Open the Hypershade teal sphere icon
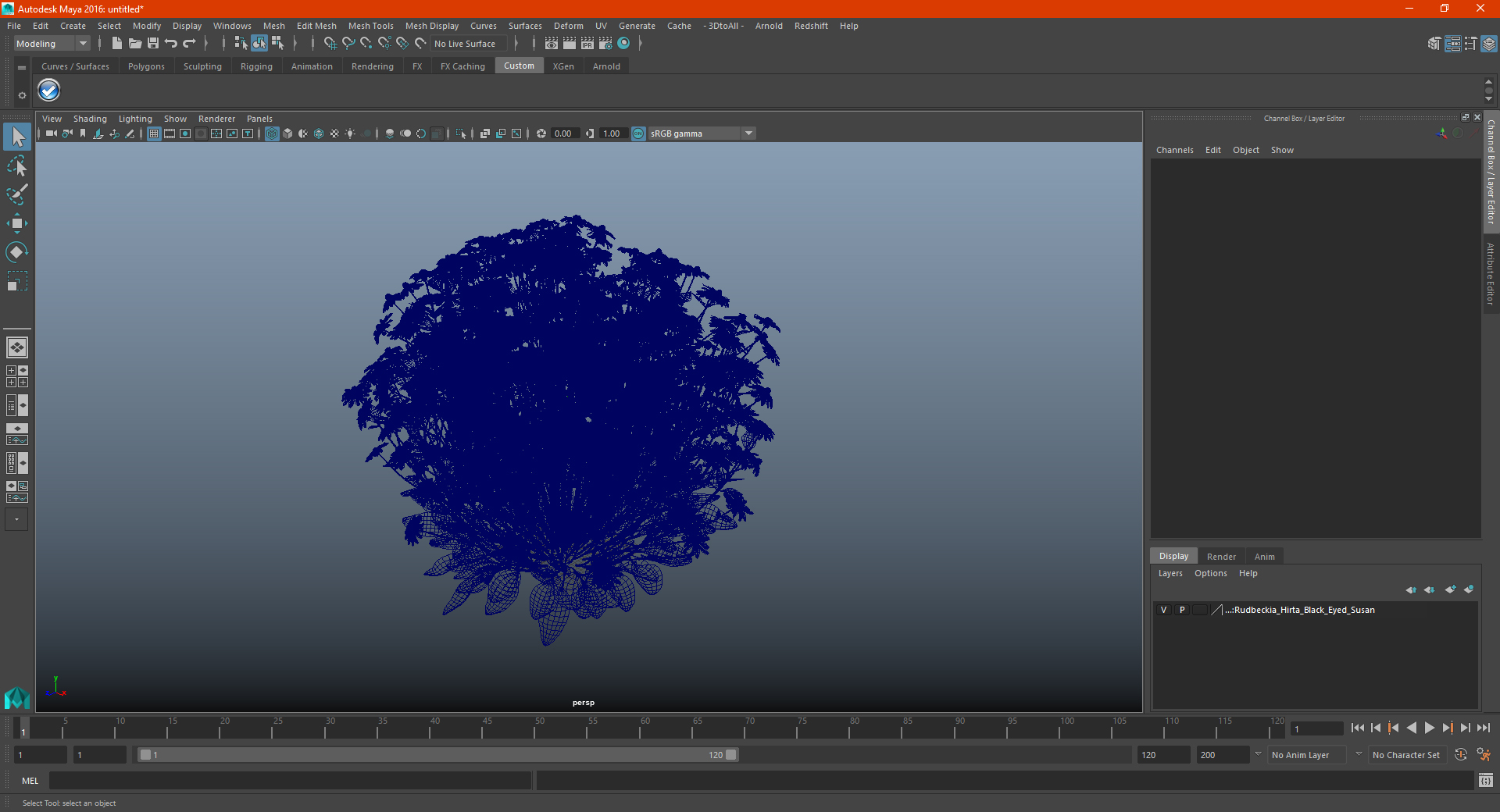The height and width of the screenshot is (812, 1500). (x=623, y=44)
